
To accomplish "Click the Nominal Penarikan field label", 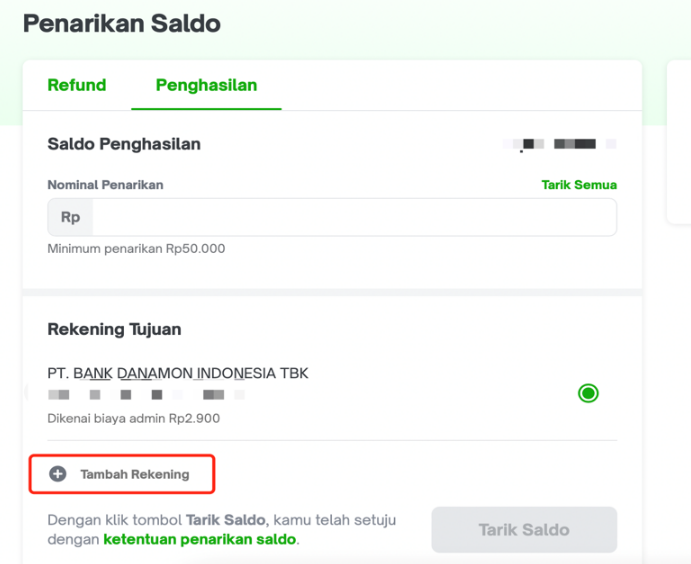I will tap(105, 185).
